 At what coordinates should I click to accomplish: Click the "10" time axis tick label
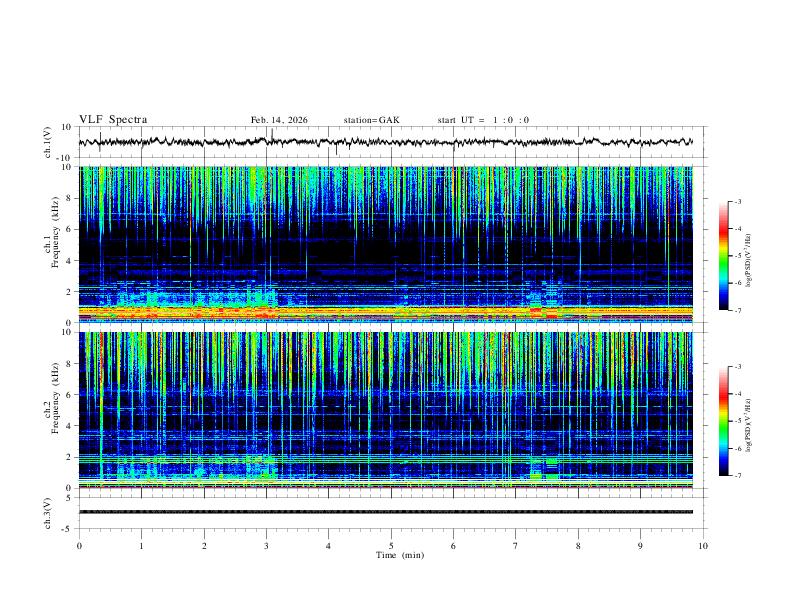703,546
